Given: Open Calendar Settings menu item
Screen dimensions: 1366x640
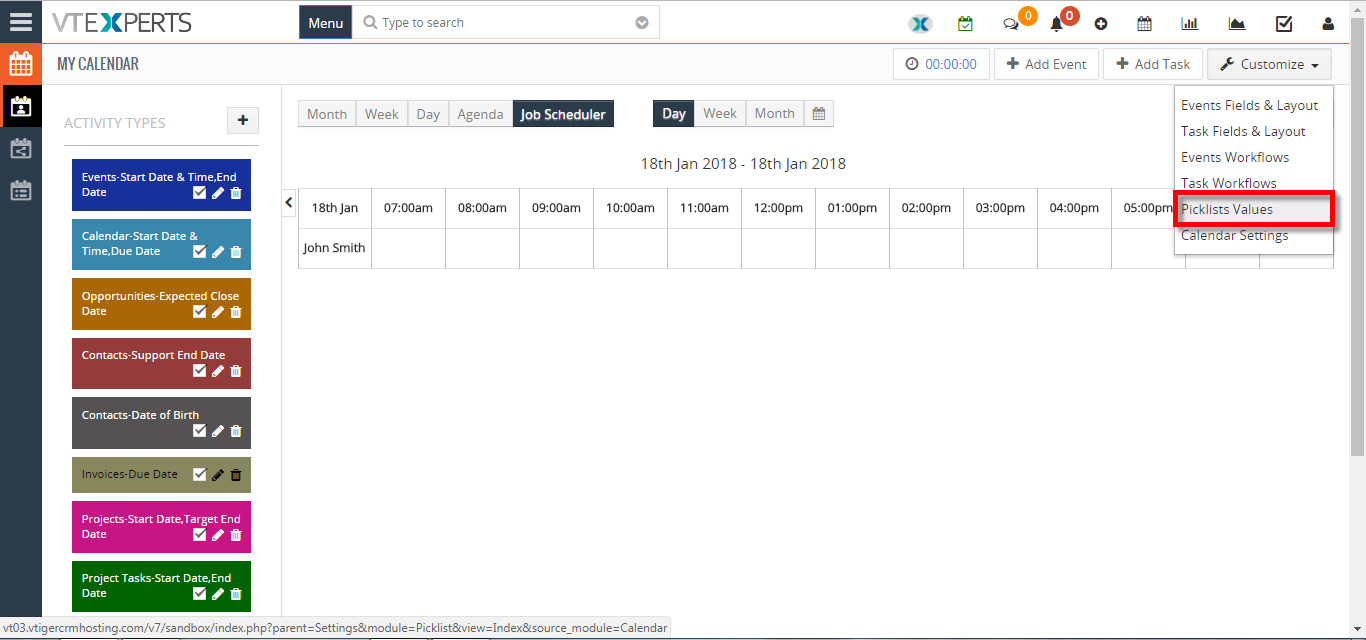Looking at the screenshot, I should [x=1234, y=235].
